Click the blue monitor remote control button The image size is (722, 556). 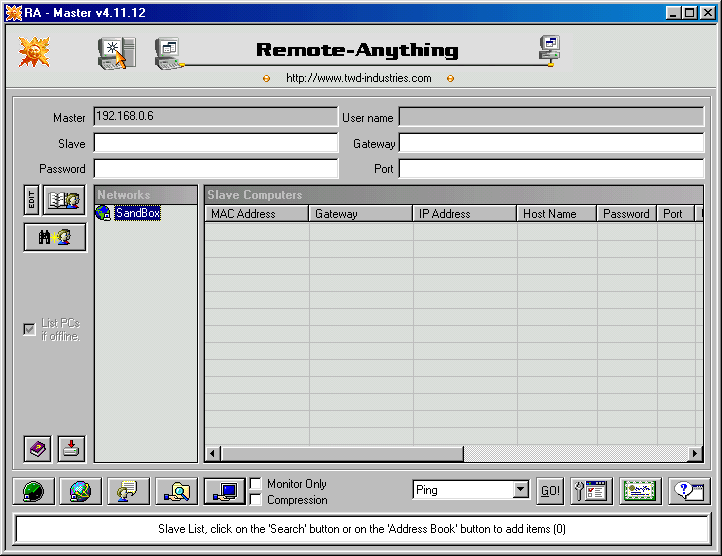click(x=225, y=491)
